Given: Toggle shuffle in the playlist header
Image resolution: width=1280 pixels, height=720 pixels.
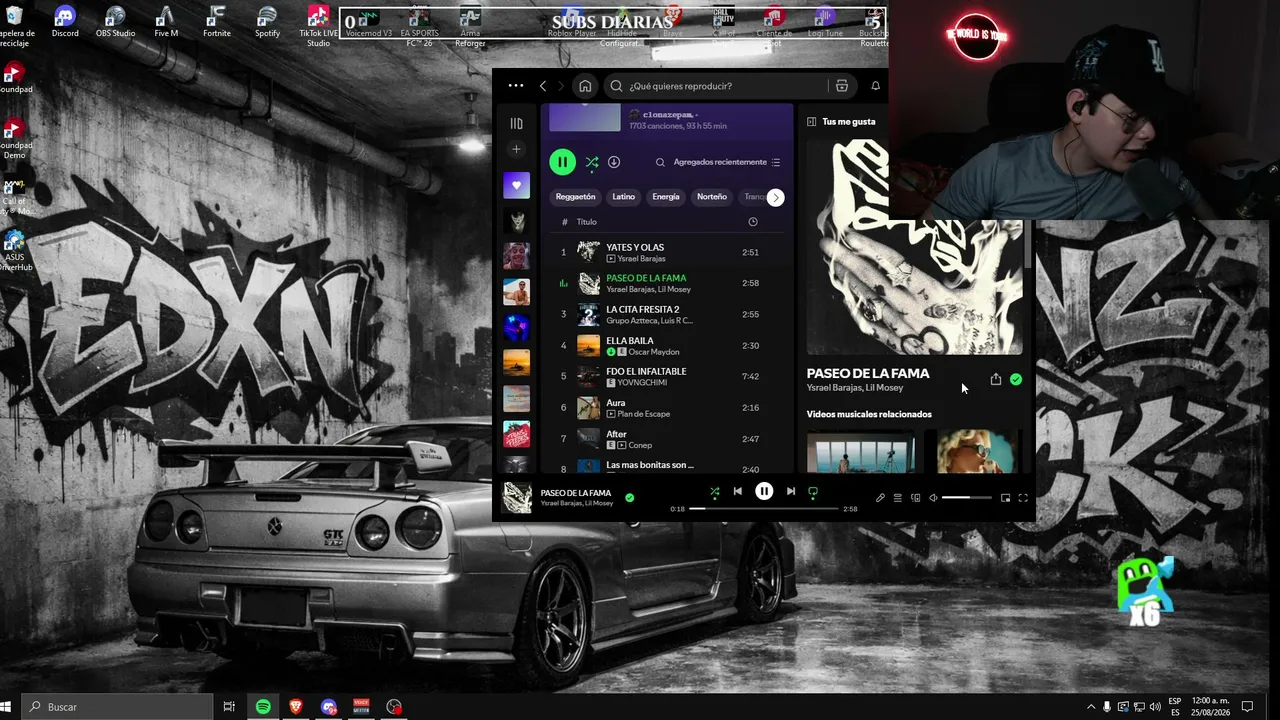Looking at the screenshot, I should point(592,162).
